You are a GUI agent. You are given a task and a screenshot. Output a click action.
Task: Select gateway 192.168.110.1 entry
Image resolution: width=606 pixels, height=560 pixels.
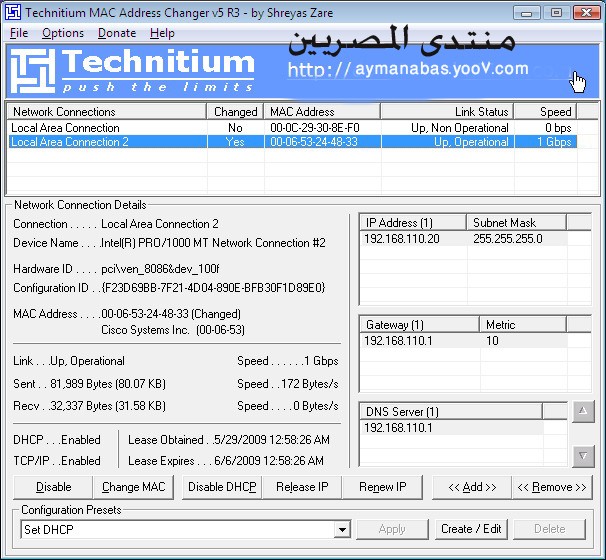[398, 341]
